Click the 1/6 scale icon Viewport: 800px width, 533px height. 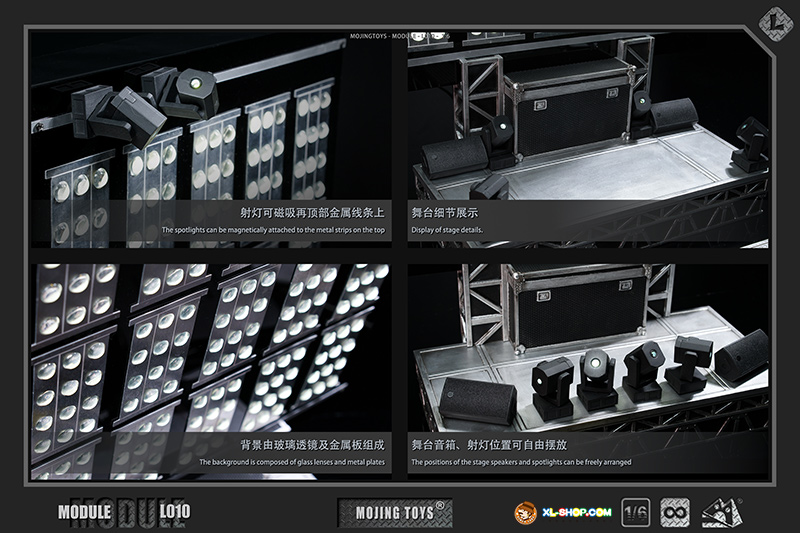tap(637, 511)
